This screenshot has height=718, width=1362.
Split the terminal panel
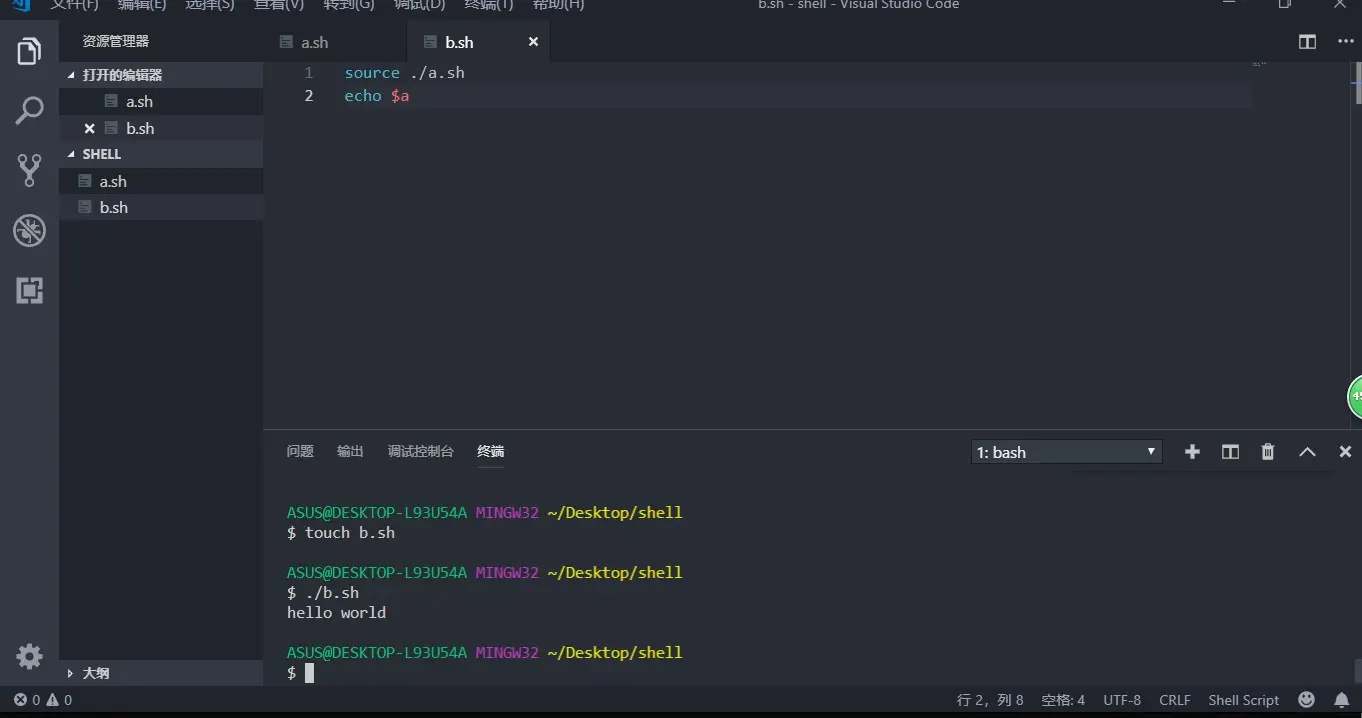(x=1230, y=452)
